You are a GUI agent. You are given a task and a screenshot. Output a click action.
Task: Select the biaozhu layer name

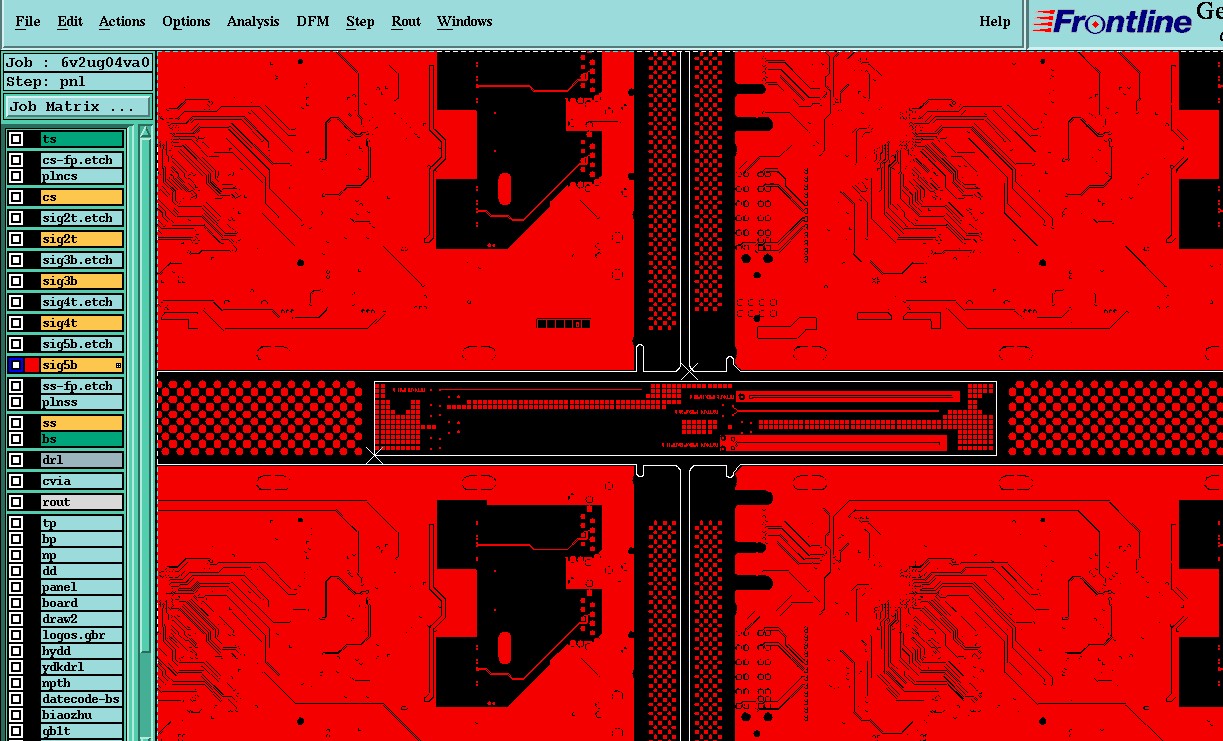point(82,715)
